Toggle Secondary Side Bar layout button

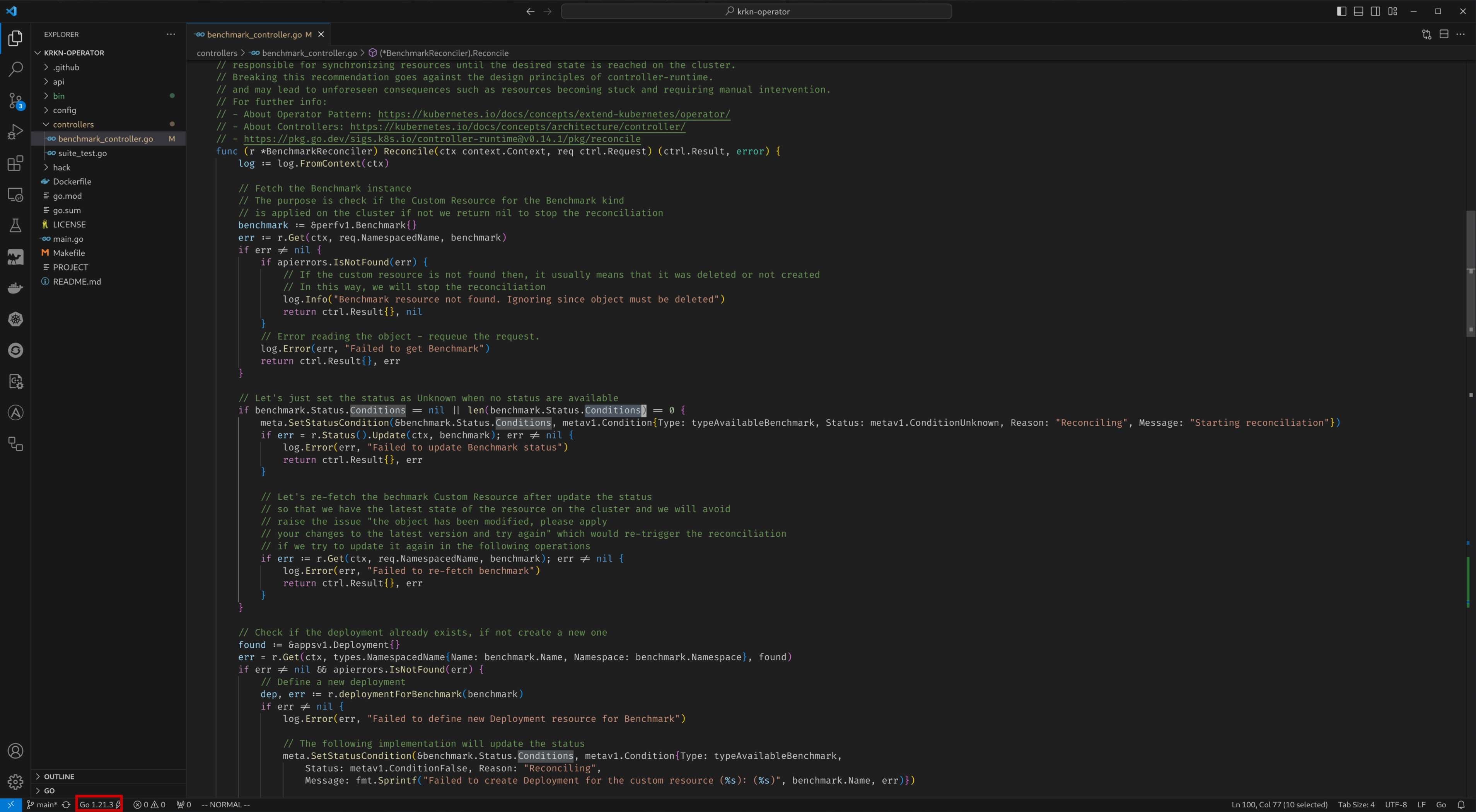tap(1375, 12)
